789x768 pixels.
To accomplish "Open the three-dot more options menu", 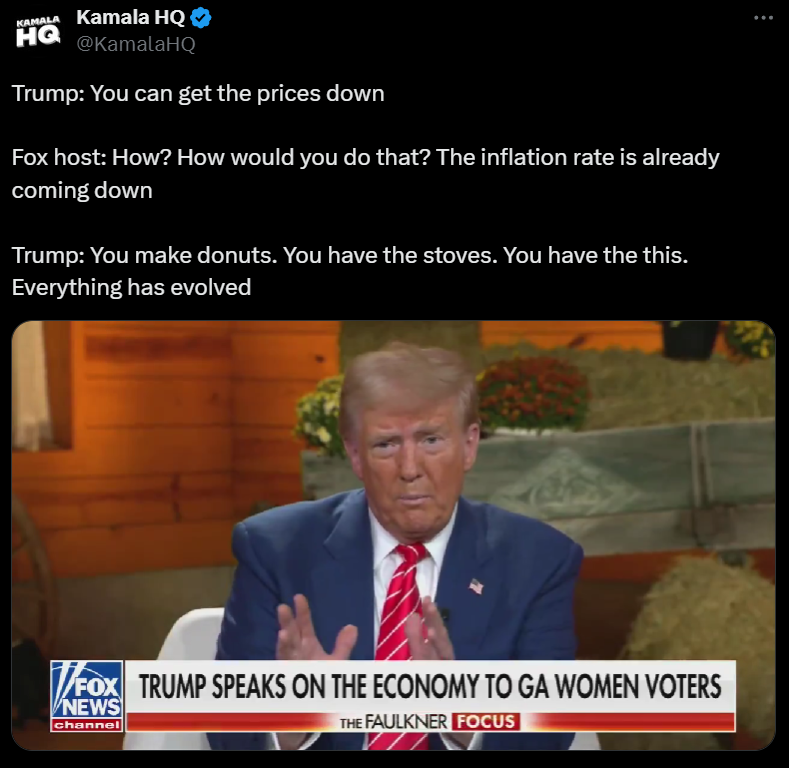I will [763, 18].
